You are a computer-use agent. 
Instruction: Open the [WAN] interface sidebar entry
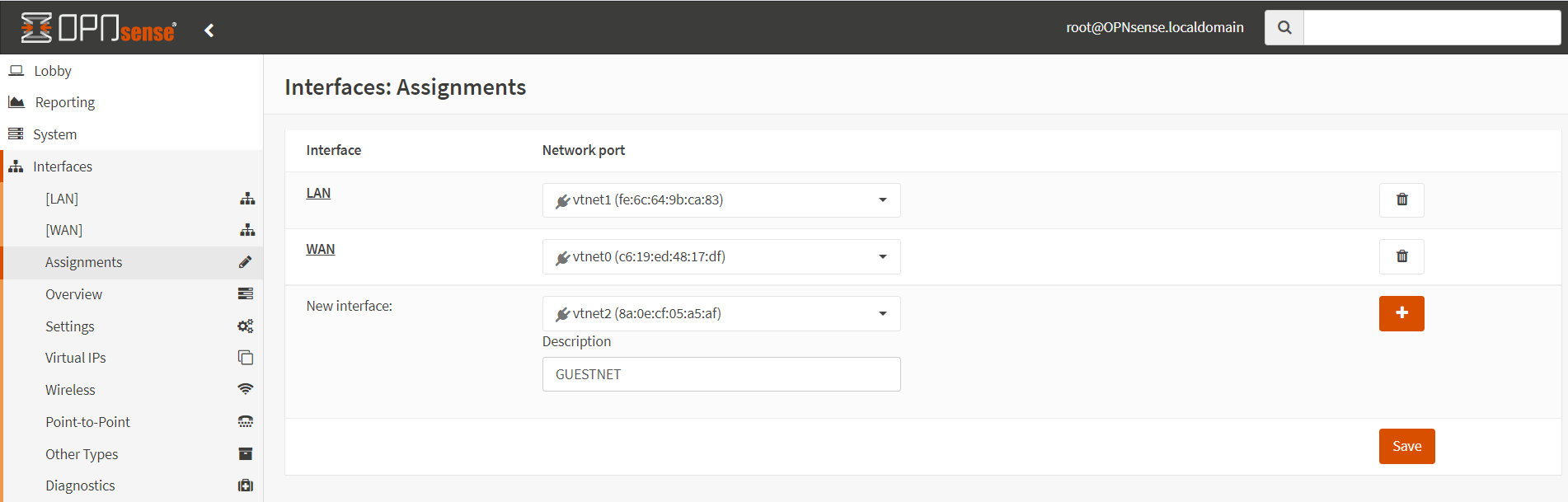coord(63,230)
